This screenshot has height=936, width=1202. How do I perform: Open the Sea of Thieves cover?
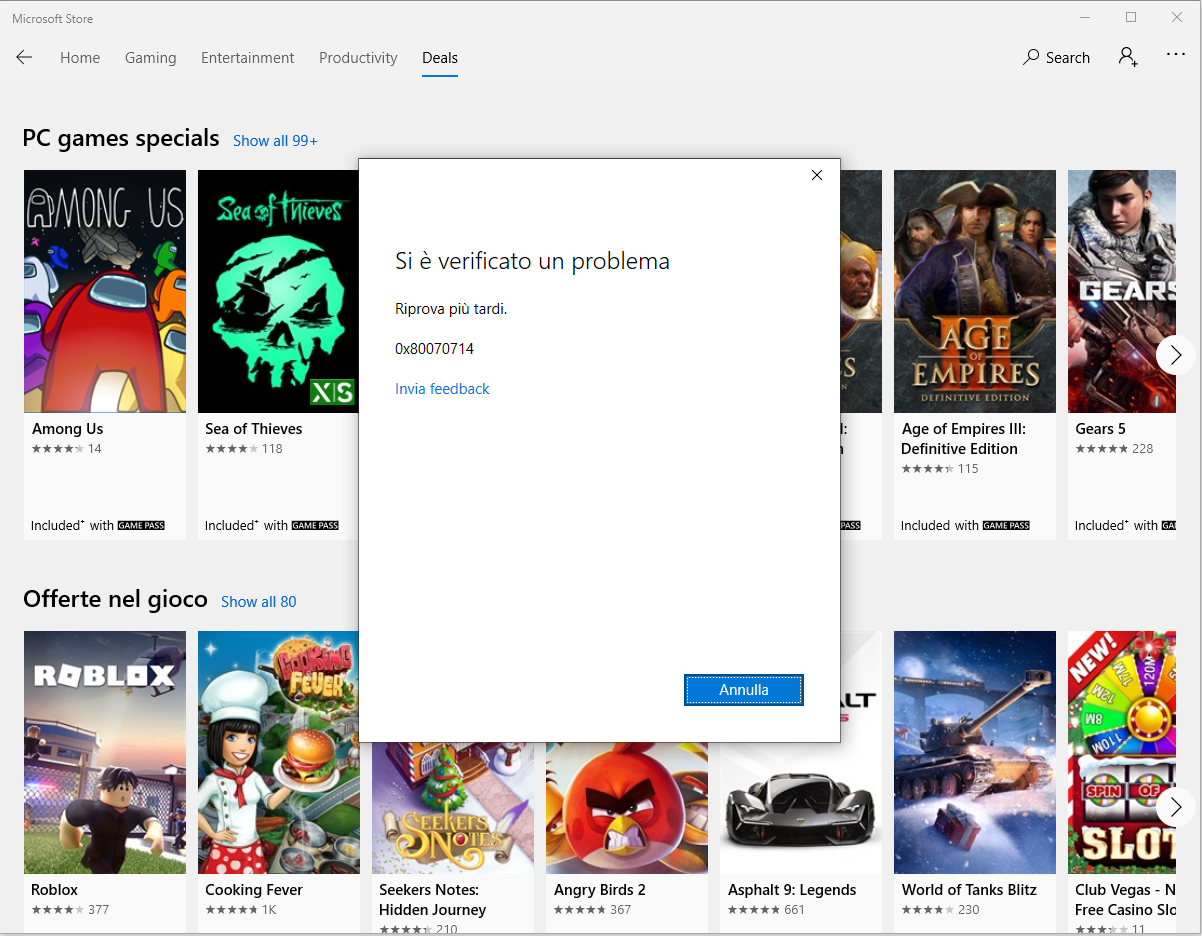(278, 291)
